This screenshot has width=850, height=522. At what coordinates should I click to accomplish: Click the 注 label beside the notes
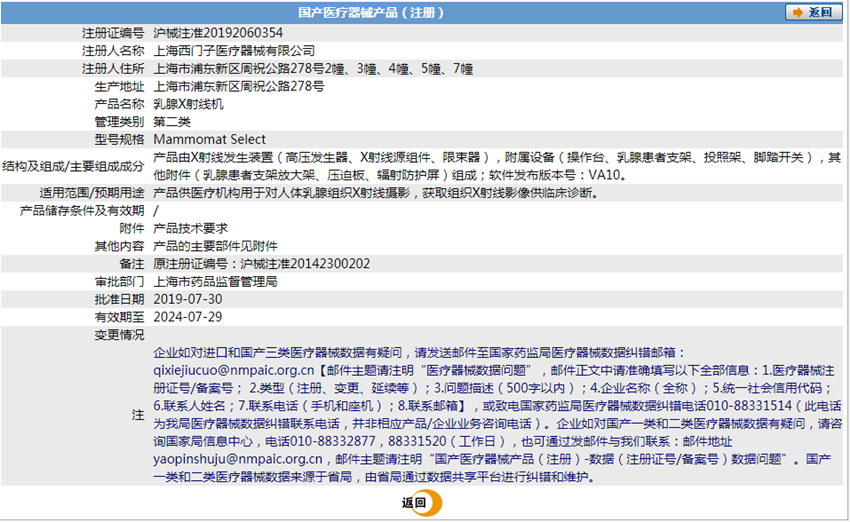click(x=138, y=415)
